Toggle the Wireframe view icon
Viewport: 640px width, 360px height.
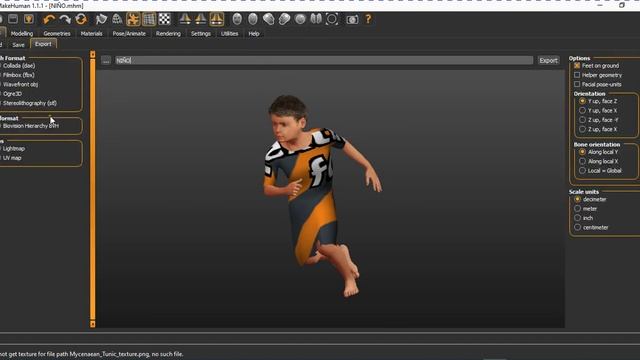[117, 19]
